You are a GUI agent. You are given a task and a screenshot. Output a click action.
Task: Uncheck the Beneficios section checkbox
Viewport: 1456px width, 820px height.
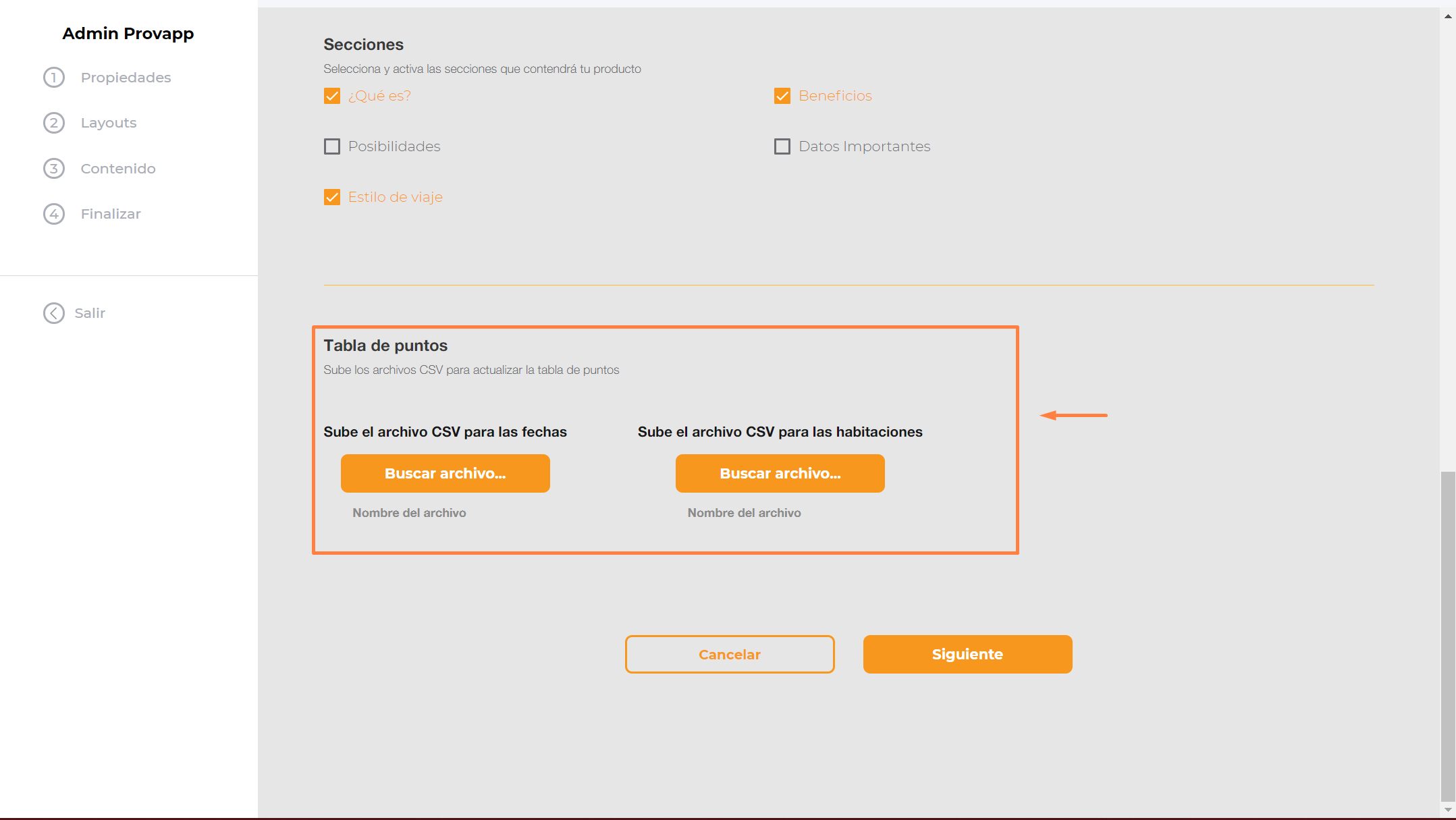pyautogui.click(x=782, y=96)
